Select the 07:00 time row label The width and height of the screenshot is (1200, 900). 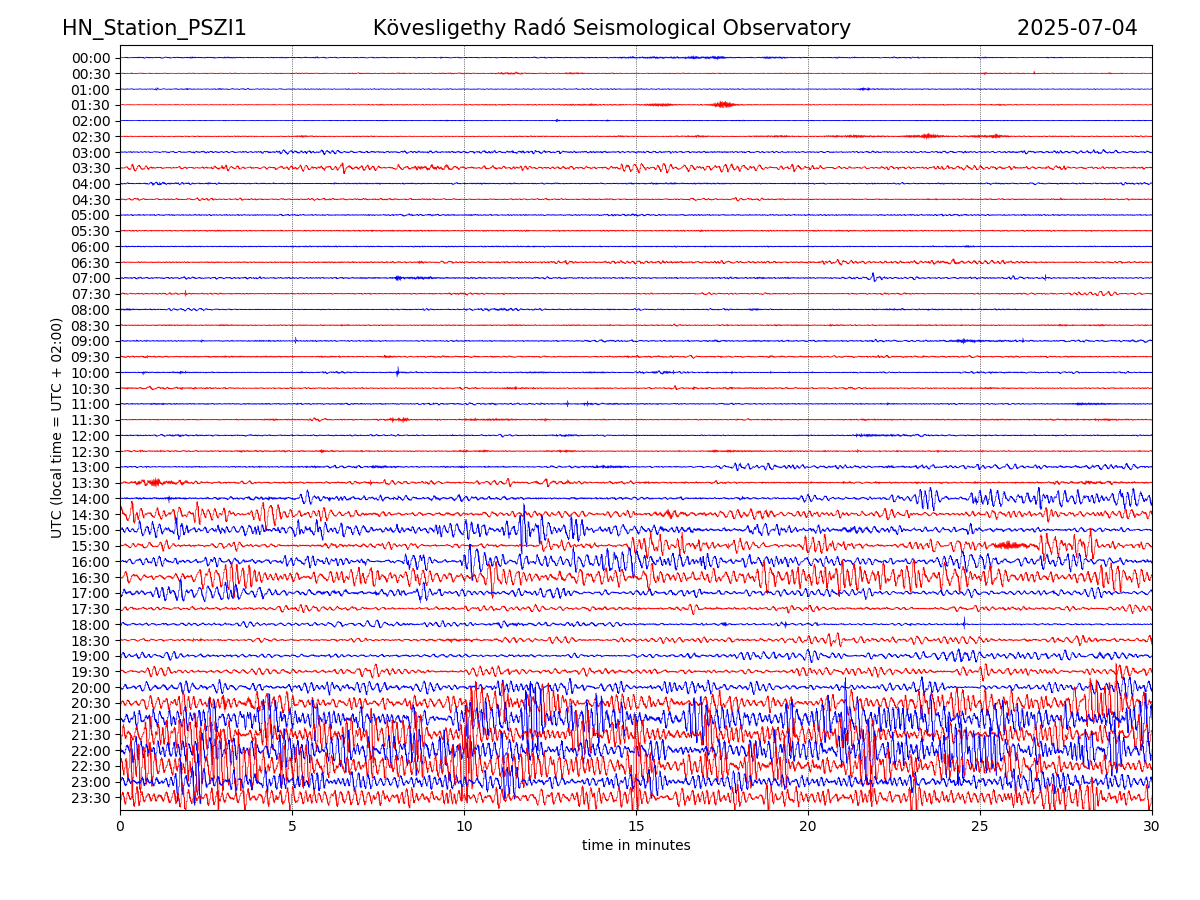(91, 278)
